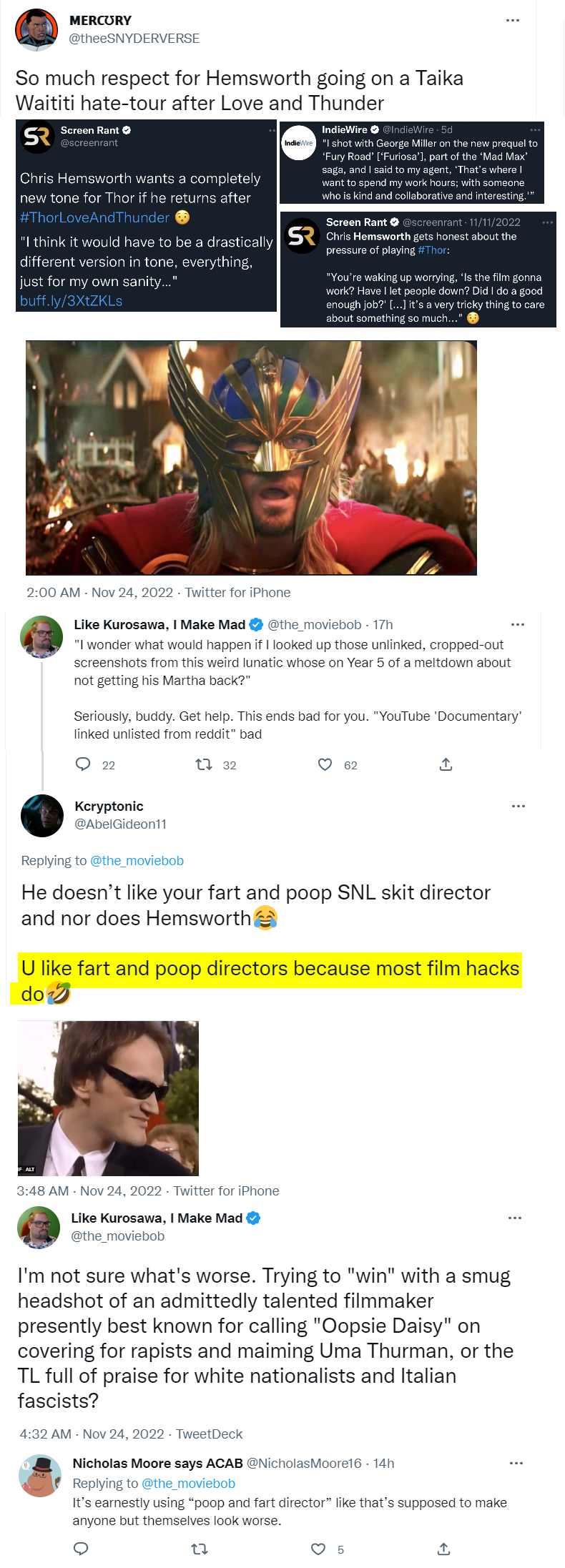Open Kcryptonic's profile picture
565x1568 pixels.
43,815
